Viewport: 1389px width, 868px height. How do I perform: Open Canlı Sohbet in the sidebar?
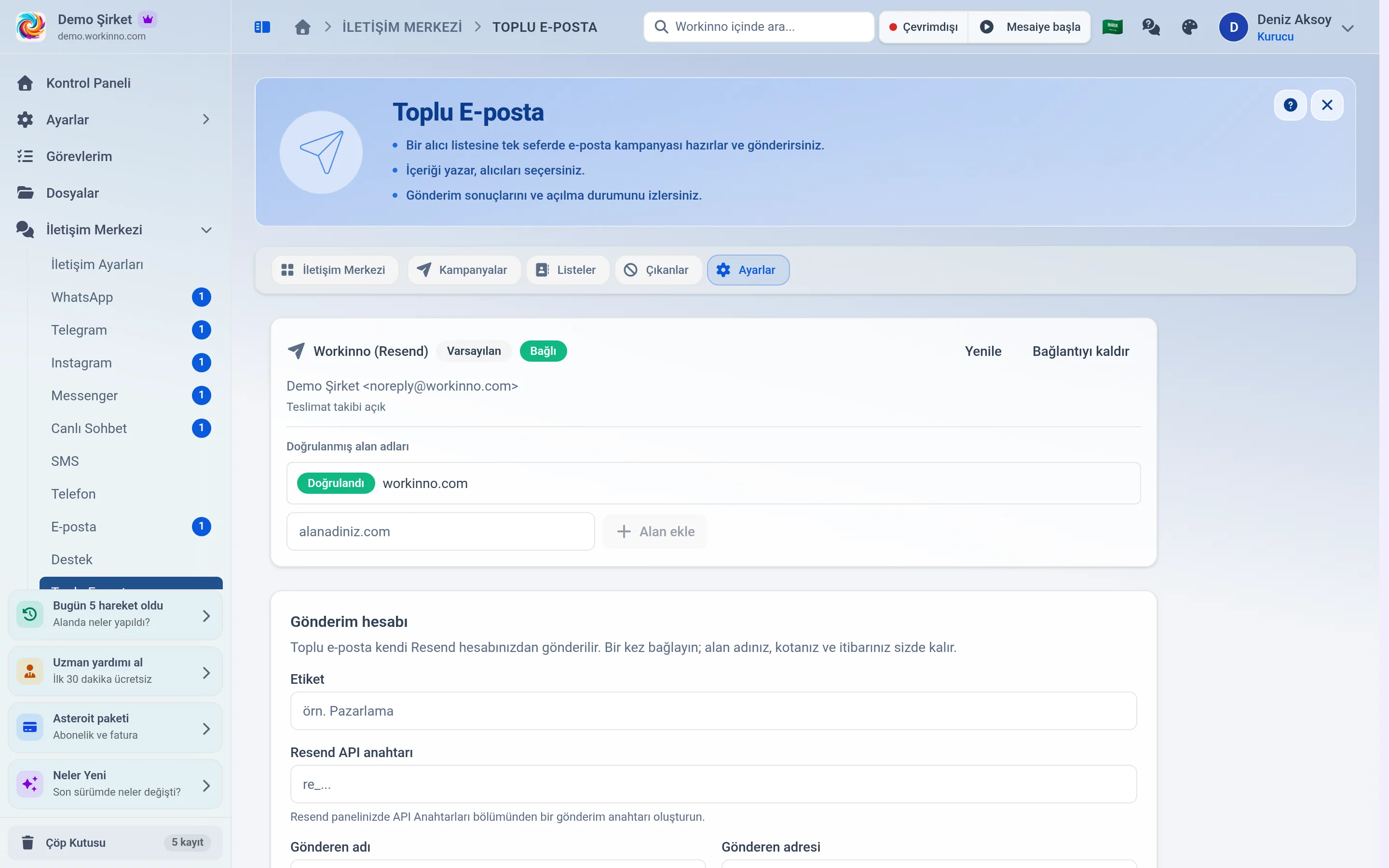(x=131, y=428)
